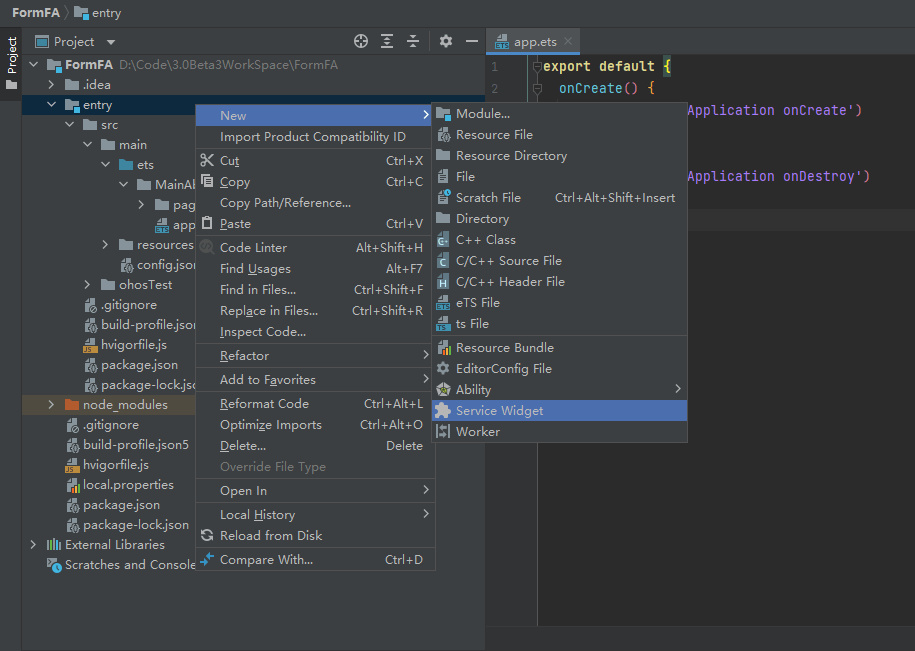Screen dimensions: 915x651
Task: Click the Cut scissors icon
Action: click(207, 160)
